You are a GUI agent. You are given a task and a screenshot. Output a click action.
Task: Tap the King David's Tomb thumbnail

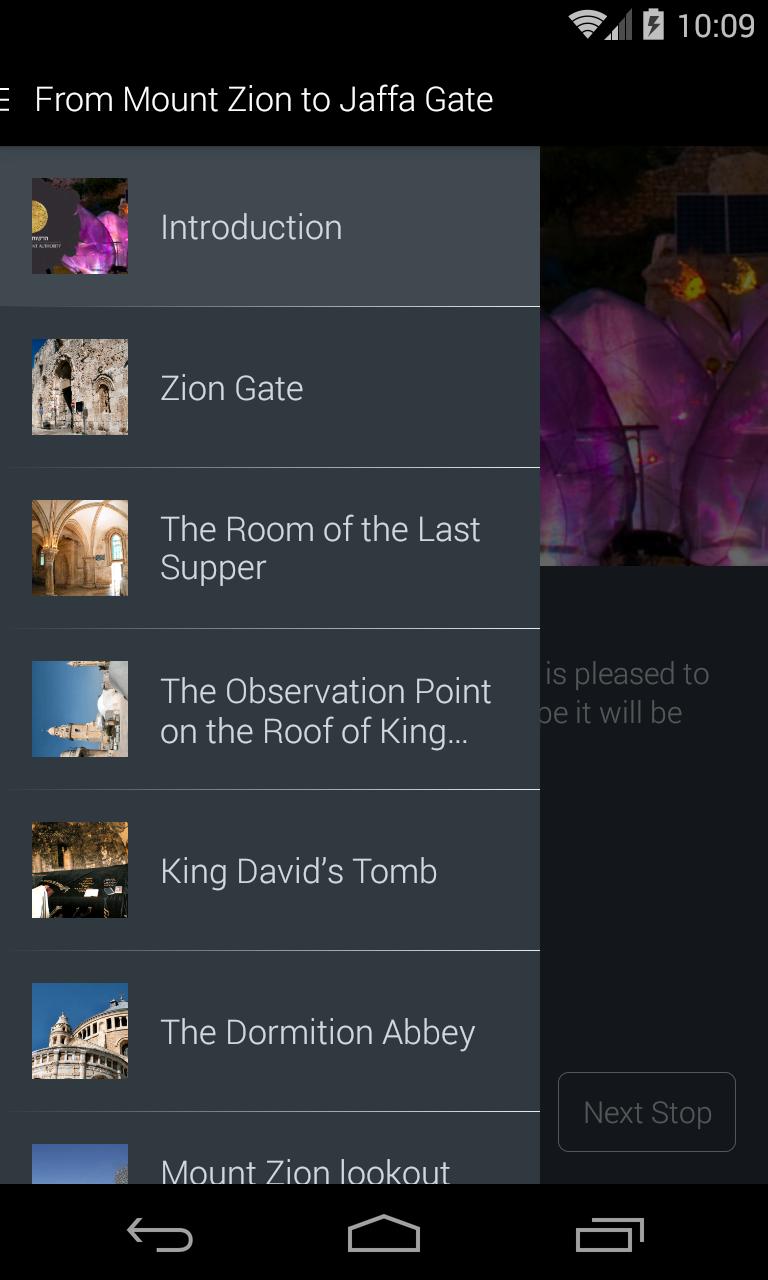pos(80,870)
